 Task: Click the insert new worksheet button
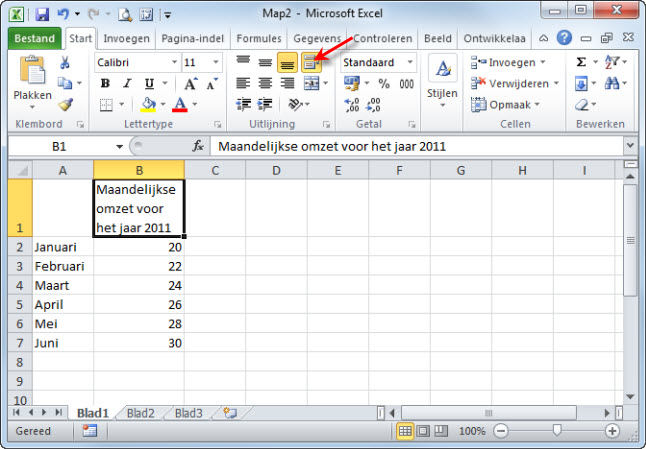[230, 413]
